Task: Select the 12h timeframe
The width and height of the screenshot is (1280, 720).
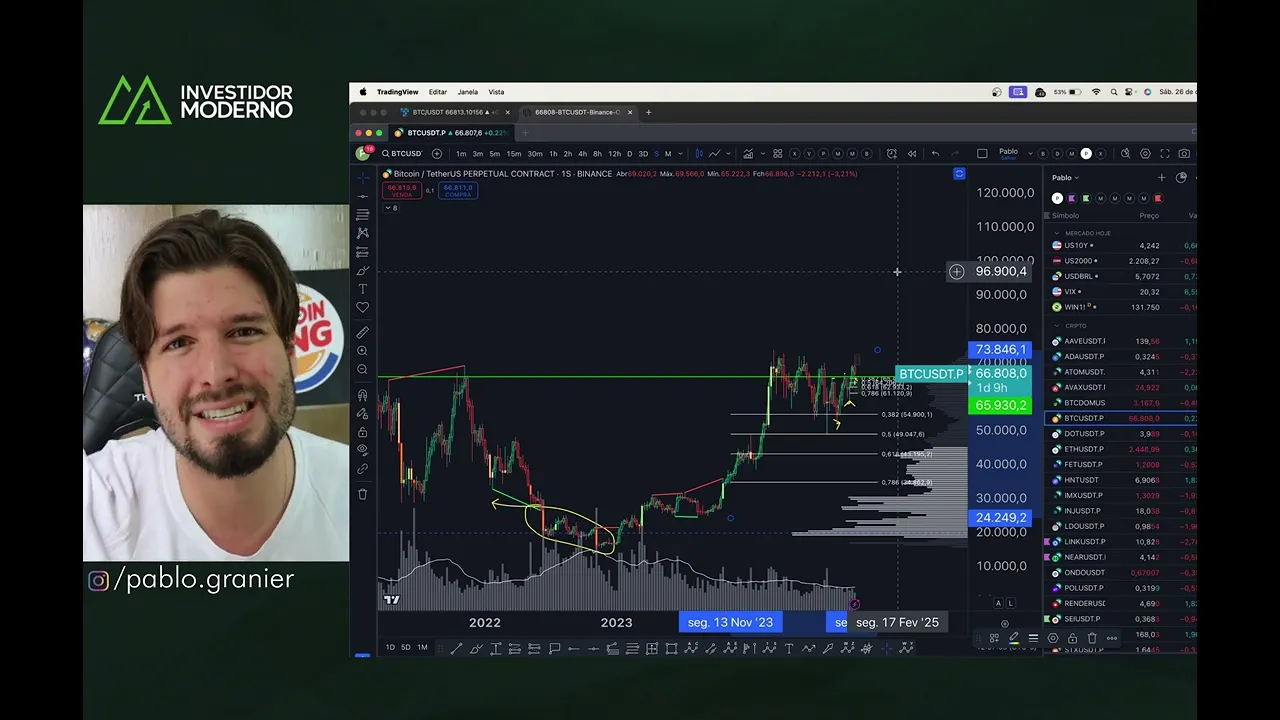Action: point(614,154)
